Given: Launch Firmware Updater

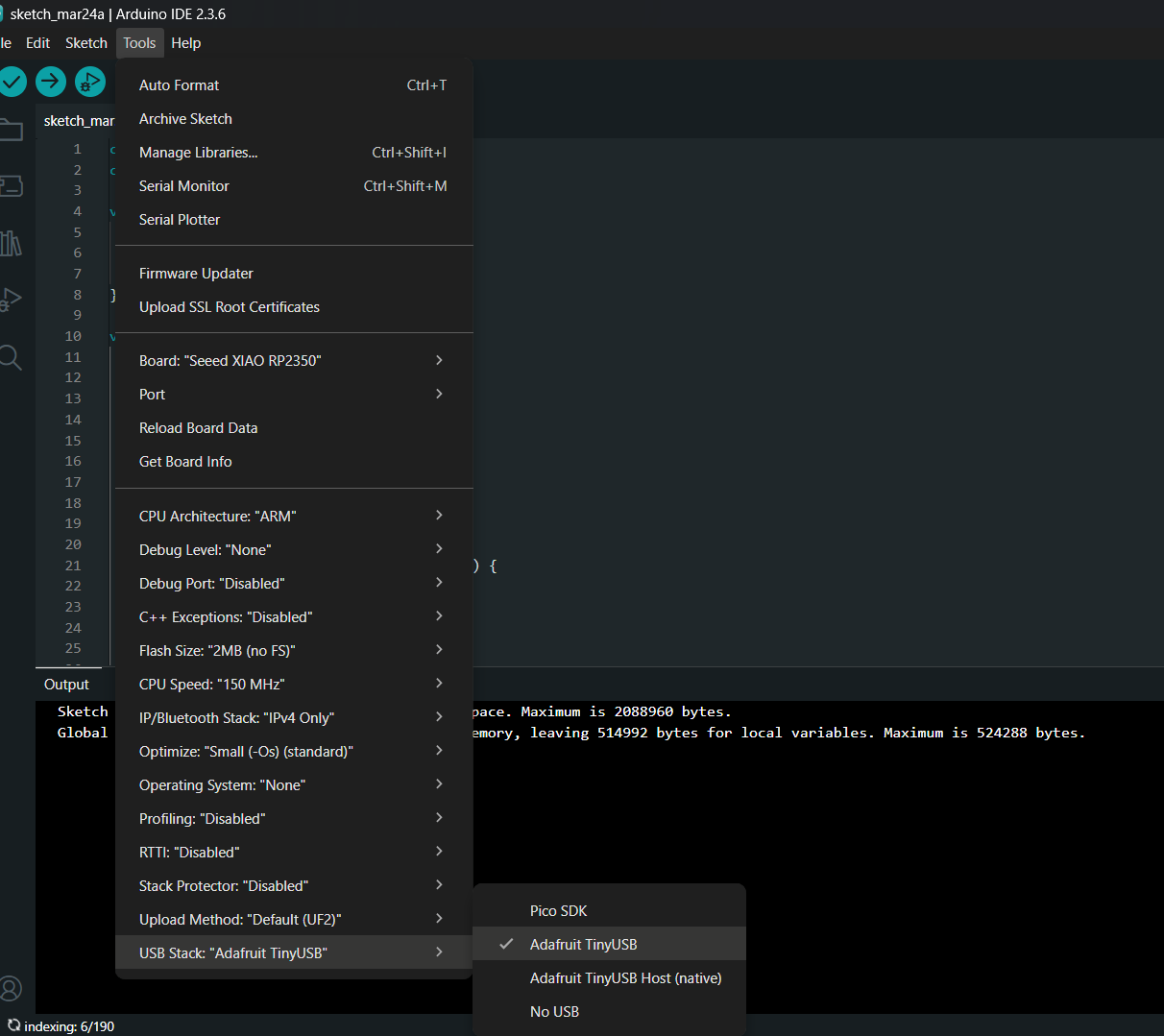Looking at the screenshot, I should pyautogui.click(x=293, y=273).
